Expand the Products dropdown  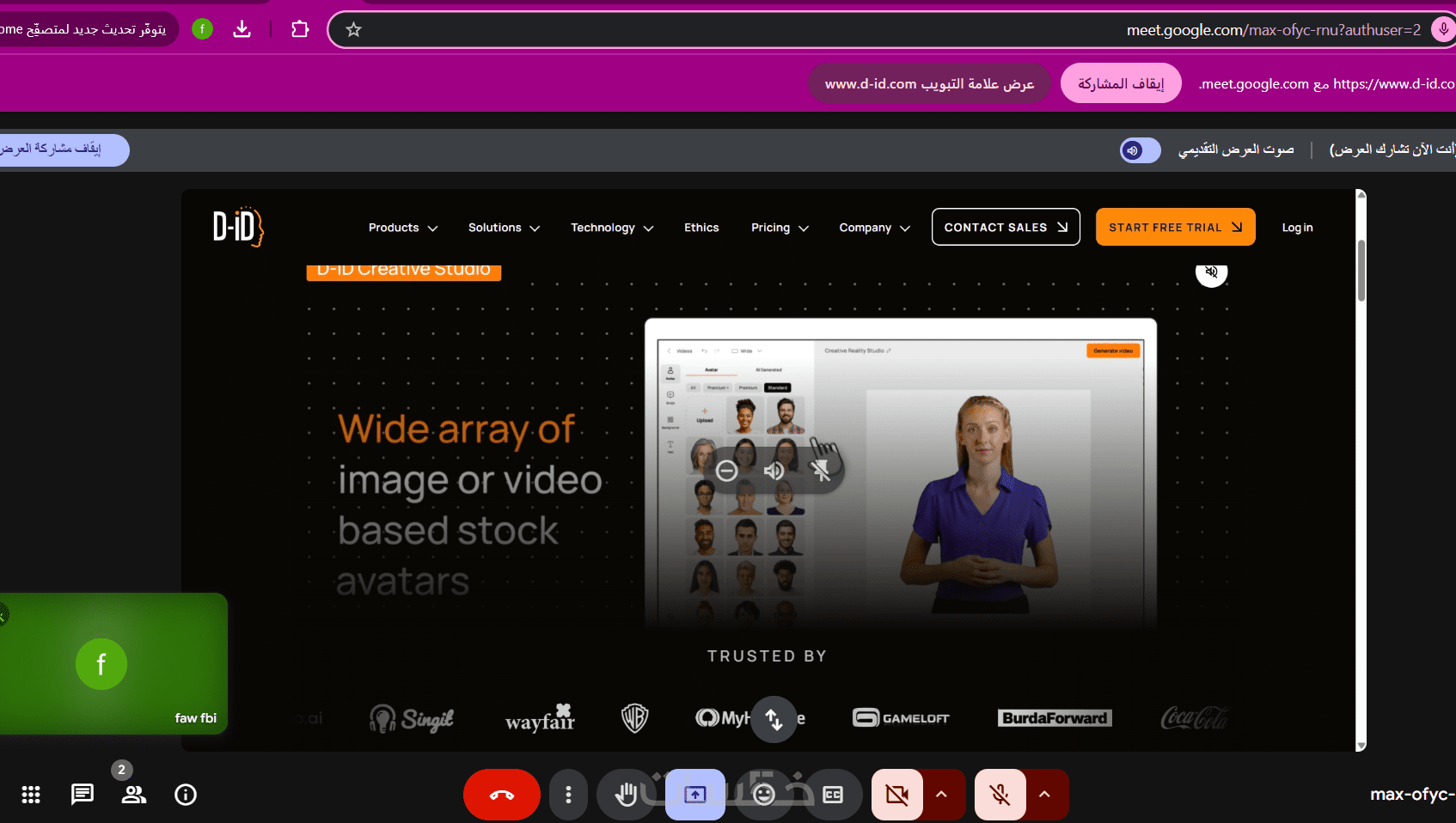click(x=403, y=228)
